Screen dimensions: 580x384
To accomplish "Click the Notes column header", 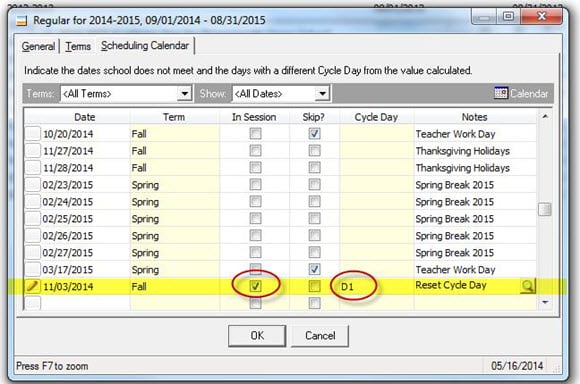I will [475, 117].
